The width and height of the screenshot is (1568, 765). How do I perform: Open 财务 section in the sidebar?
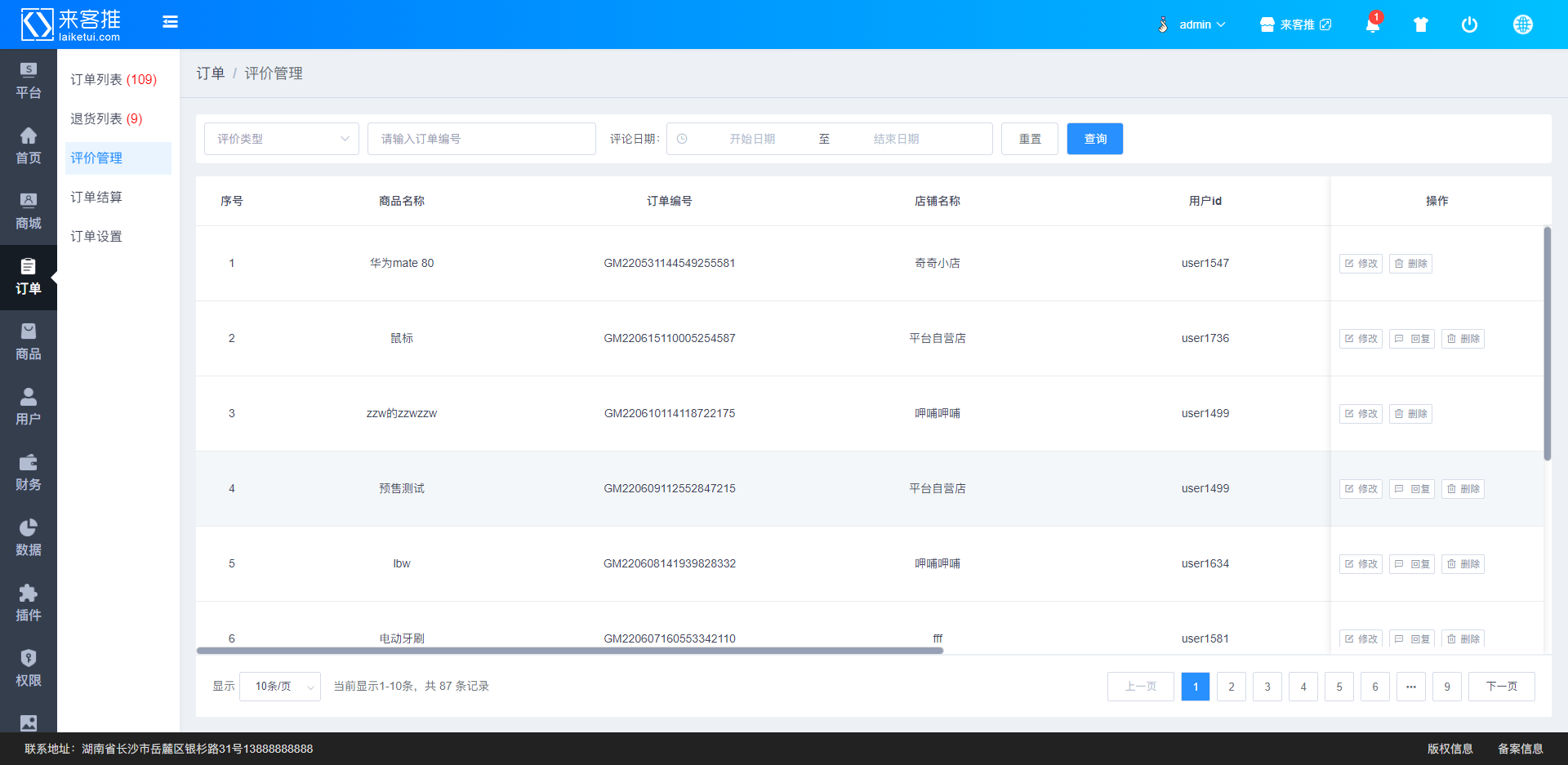(x=29, y=474)
